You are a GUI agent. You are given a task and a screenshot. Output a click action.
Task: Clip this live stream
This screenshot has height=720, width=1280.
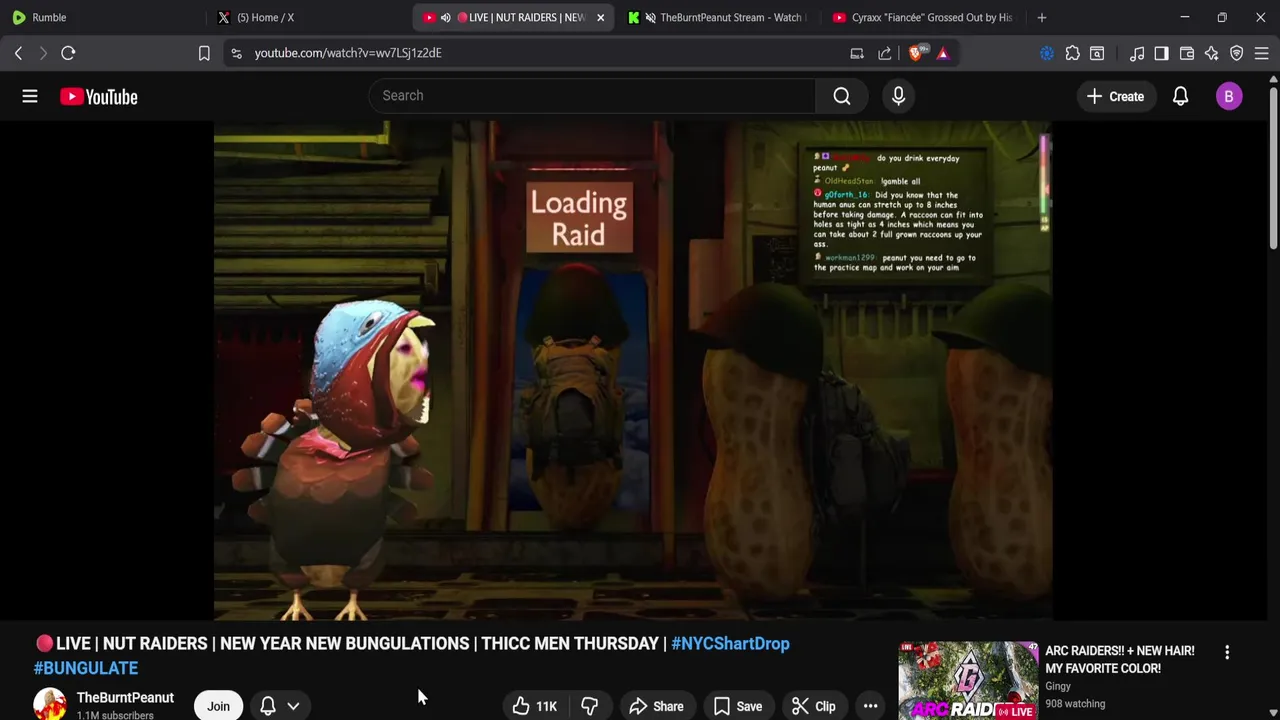point(813,706)
